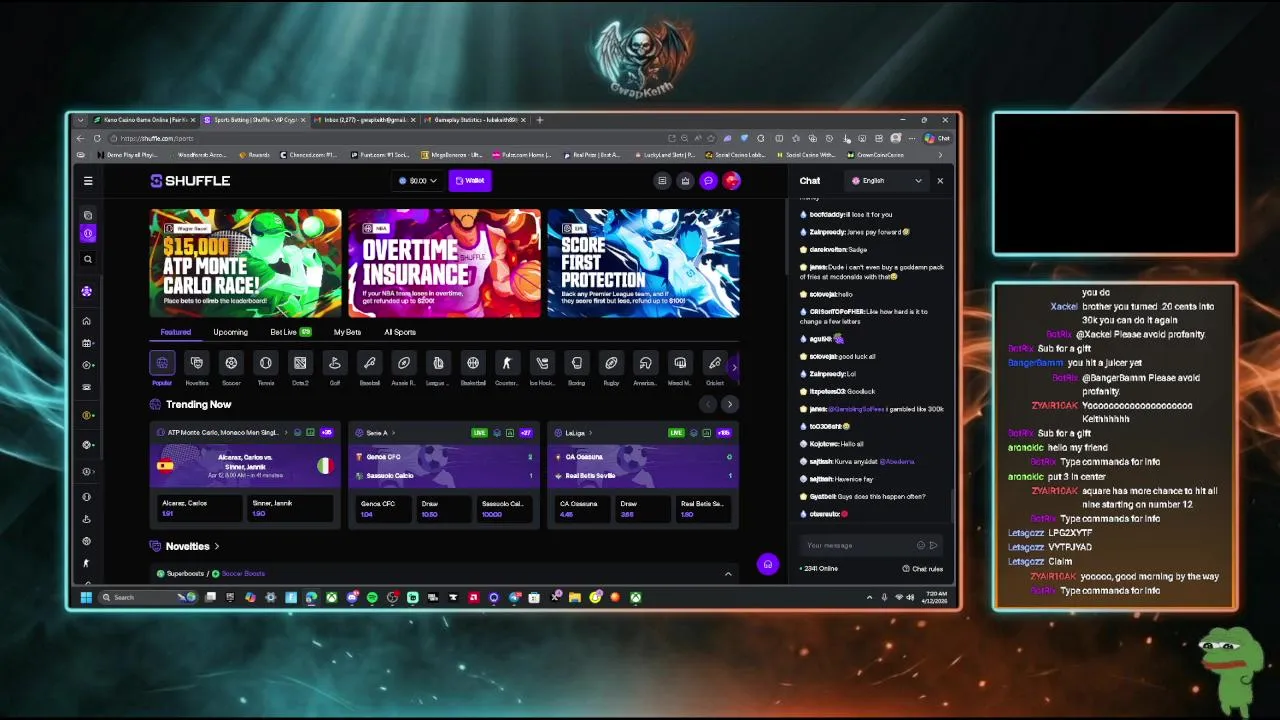Switch to the All Sports tab
Viewport: 1280px width, 720px height.
(x=400, y=332)
